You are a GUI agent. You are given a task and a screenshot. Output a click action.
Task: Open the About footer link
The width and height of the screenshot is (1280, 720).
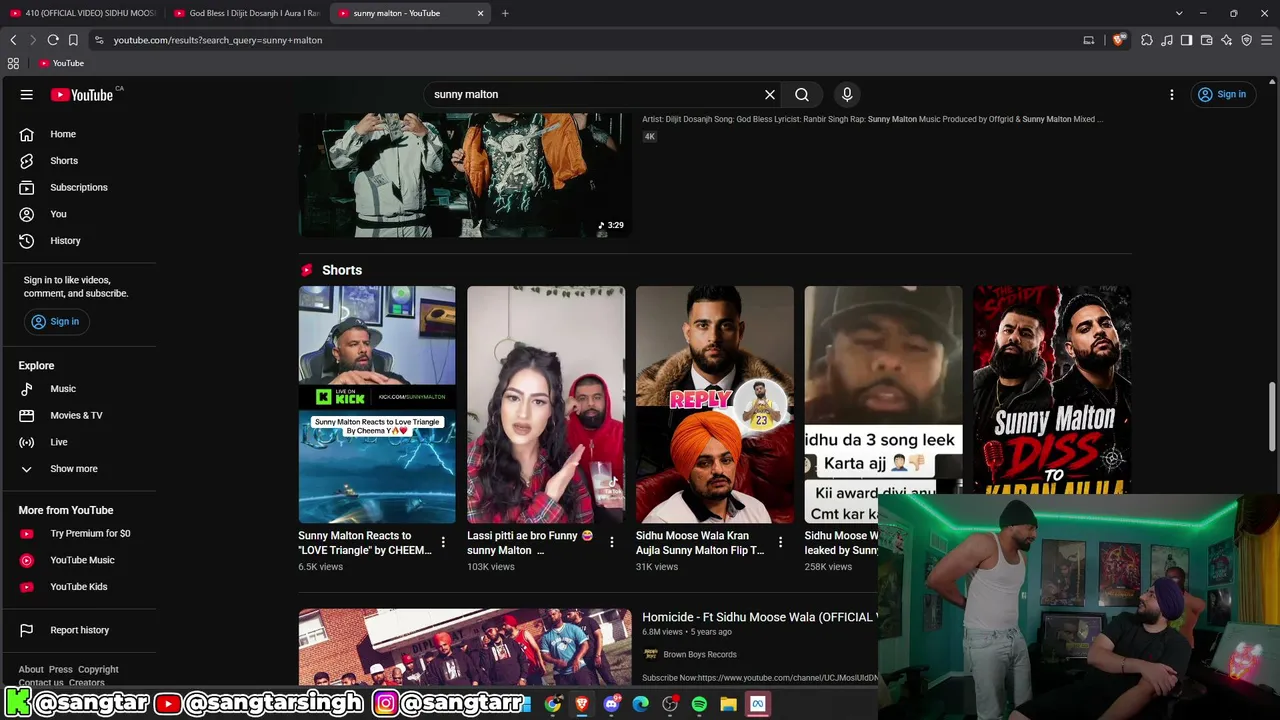pos(31,670)
